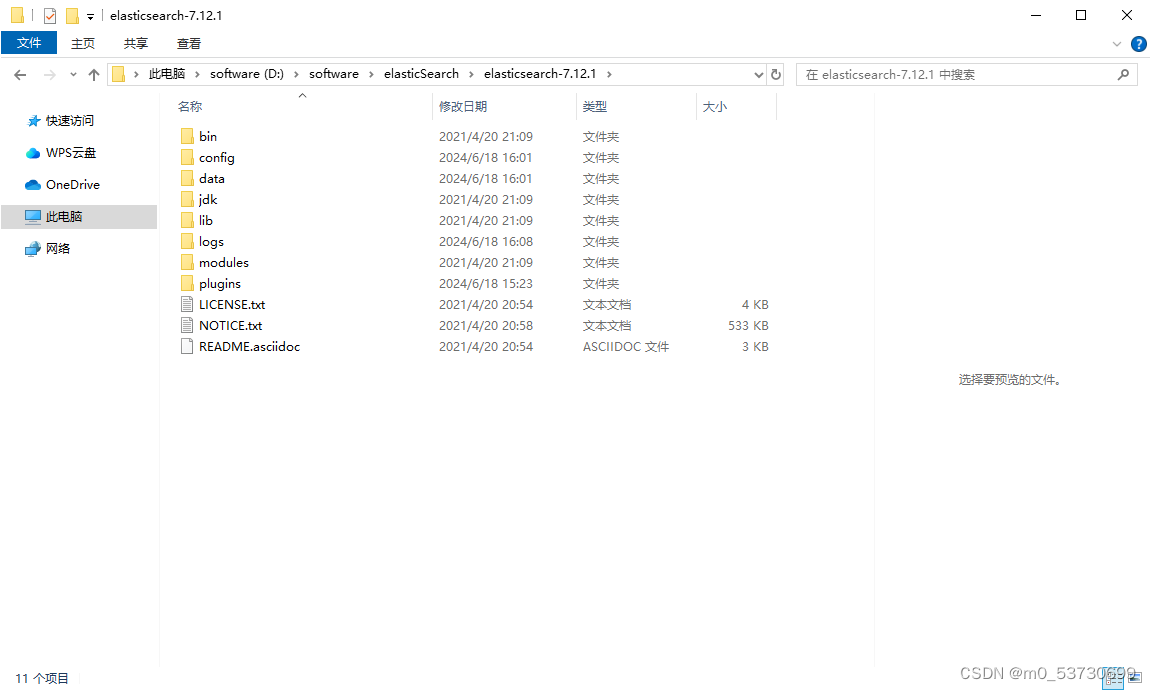
Task: Select the NOTICE.txt file icon
Action: point(187,325)
